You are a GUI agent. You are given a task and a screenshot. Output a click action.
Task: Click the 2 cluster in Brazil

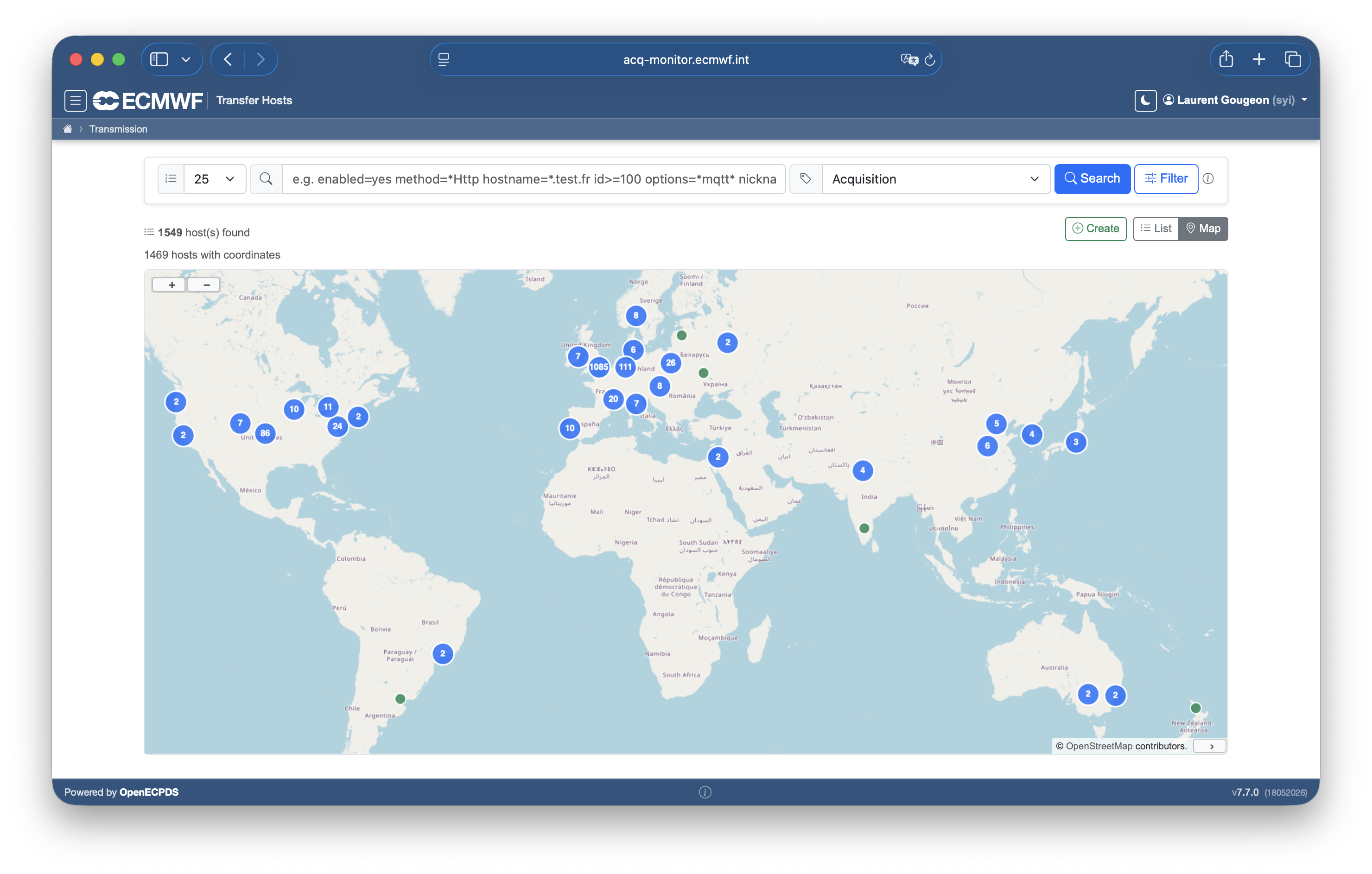pos(442,653)
